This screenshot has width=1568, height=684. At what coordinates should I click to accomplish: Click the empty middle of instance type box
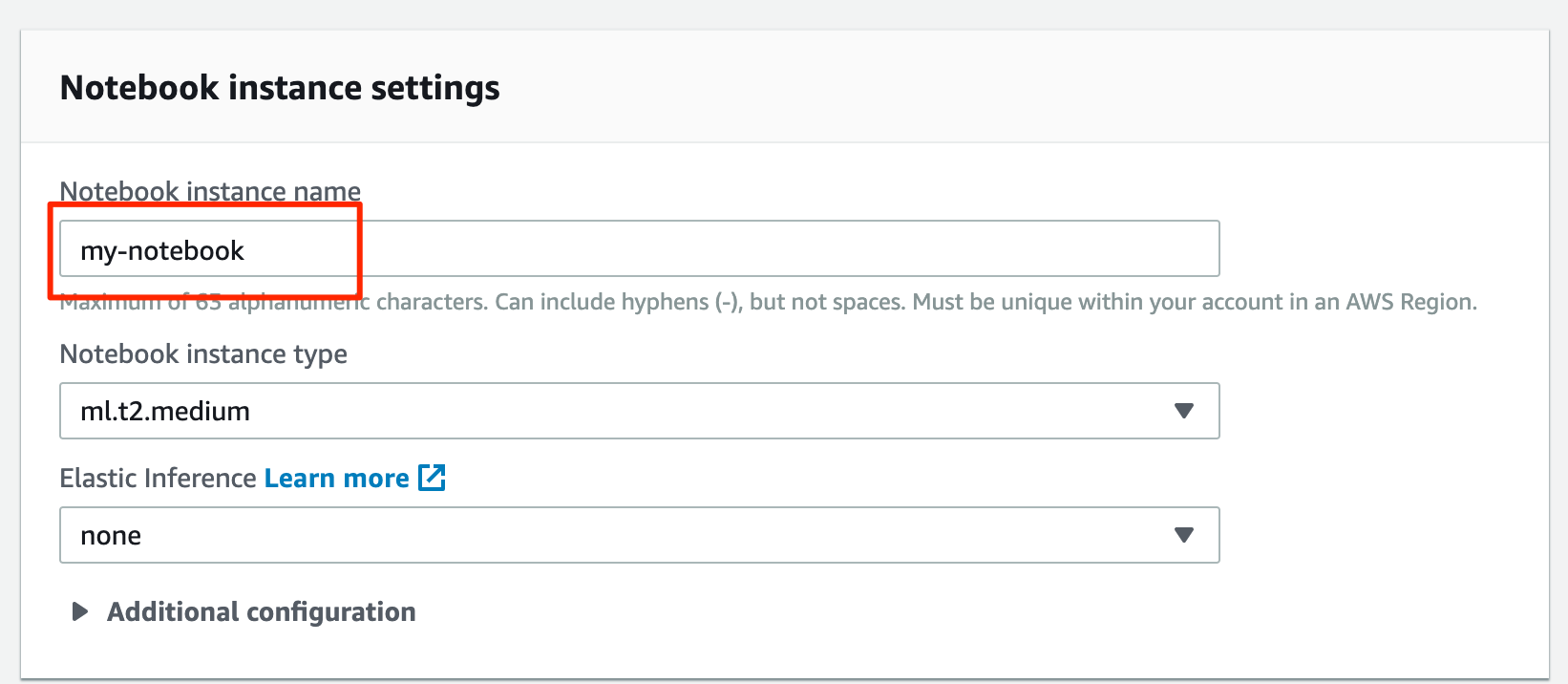pyautogui.click(x=668, y=411)
